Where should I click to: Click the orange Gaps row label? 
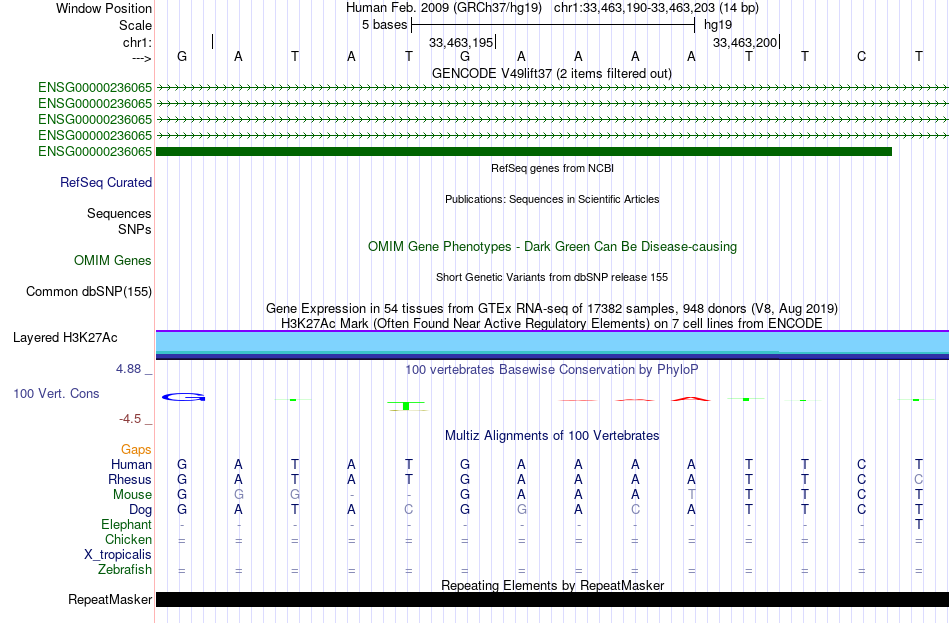[x=136, y=450]
